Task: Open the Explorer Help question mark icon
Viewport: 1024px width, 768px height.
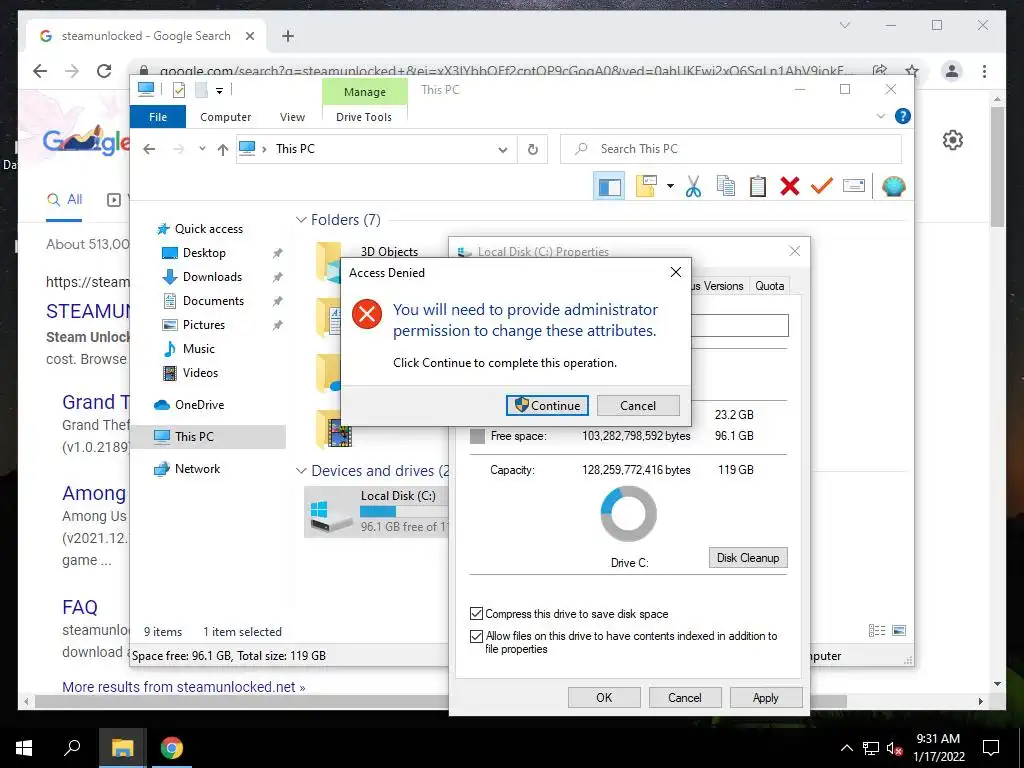Action: click(x=903, y=116)
